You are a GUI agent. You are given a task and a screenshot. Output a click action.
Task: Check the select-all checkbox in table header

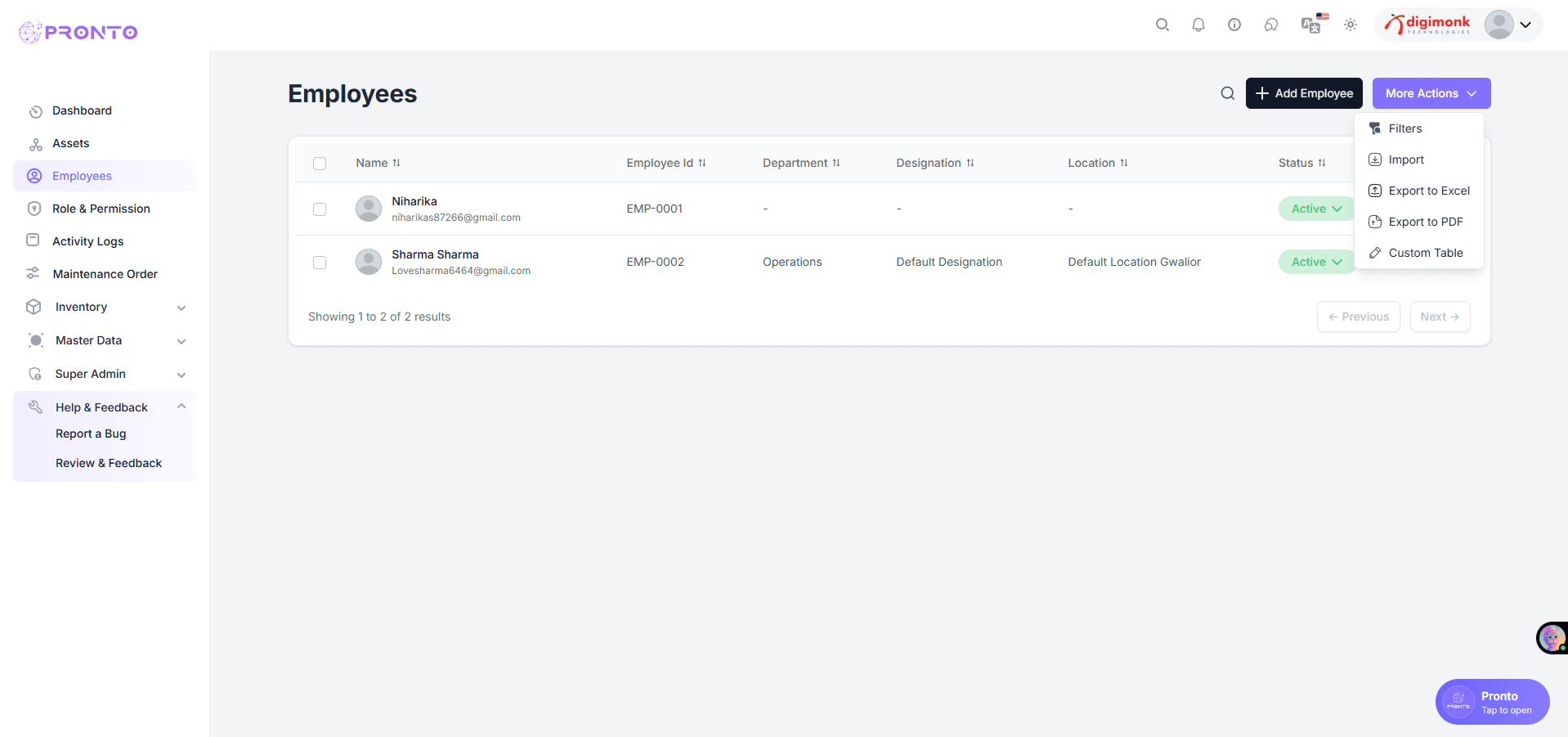click(x=320, y=164)
